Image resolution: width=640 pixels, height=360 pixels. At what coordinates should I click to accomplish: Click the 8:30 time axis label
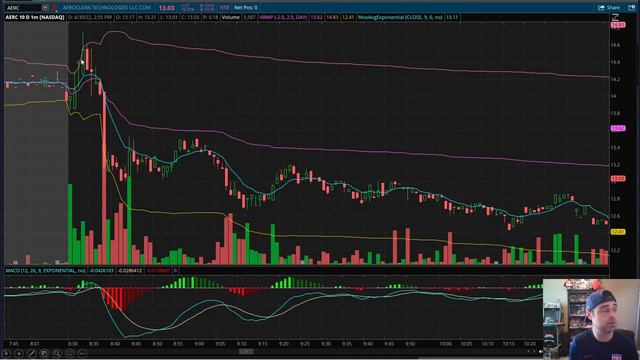73,344
